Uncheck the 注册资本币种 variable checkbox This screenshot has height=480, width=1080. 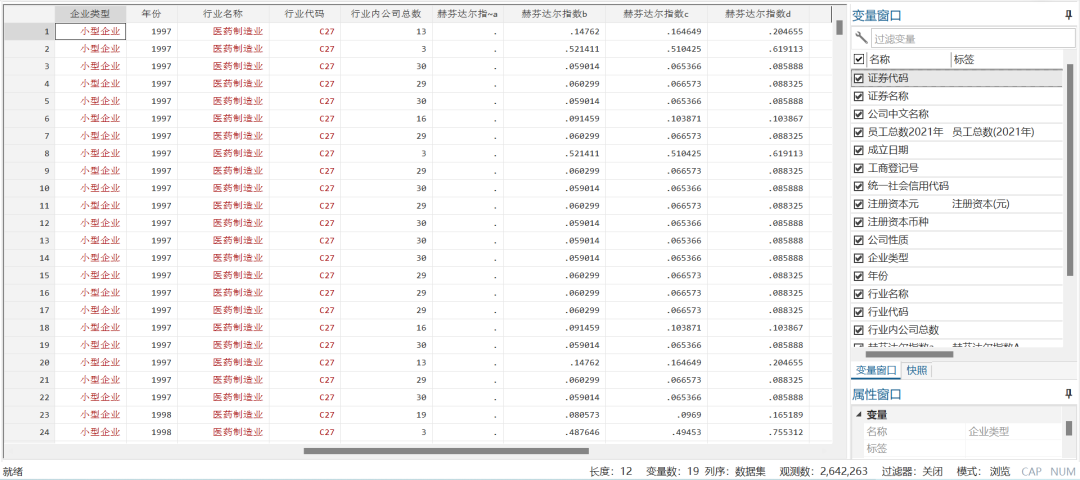click(858, 222)
